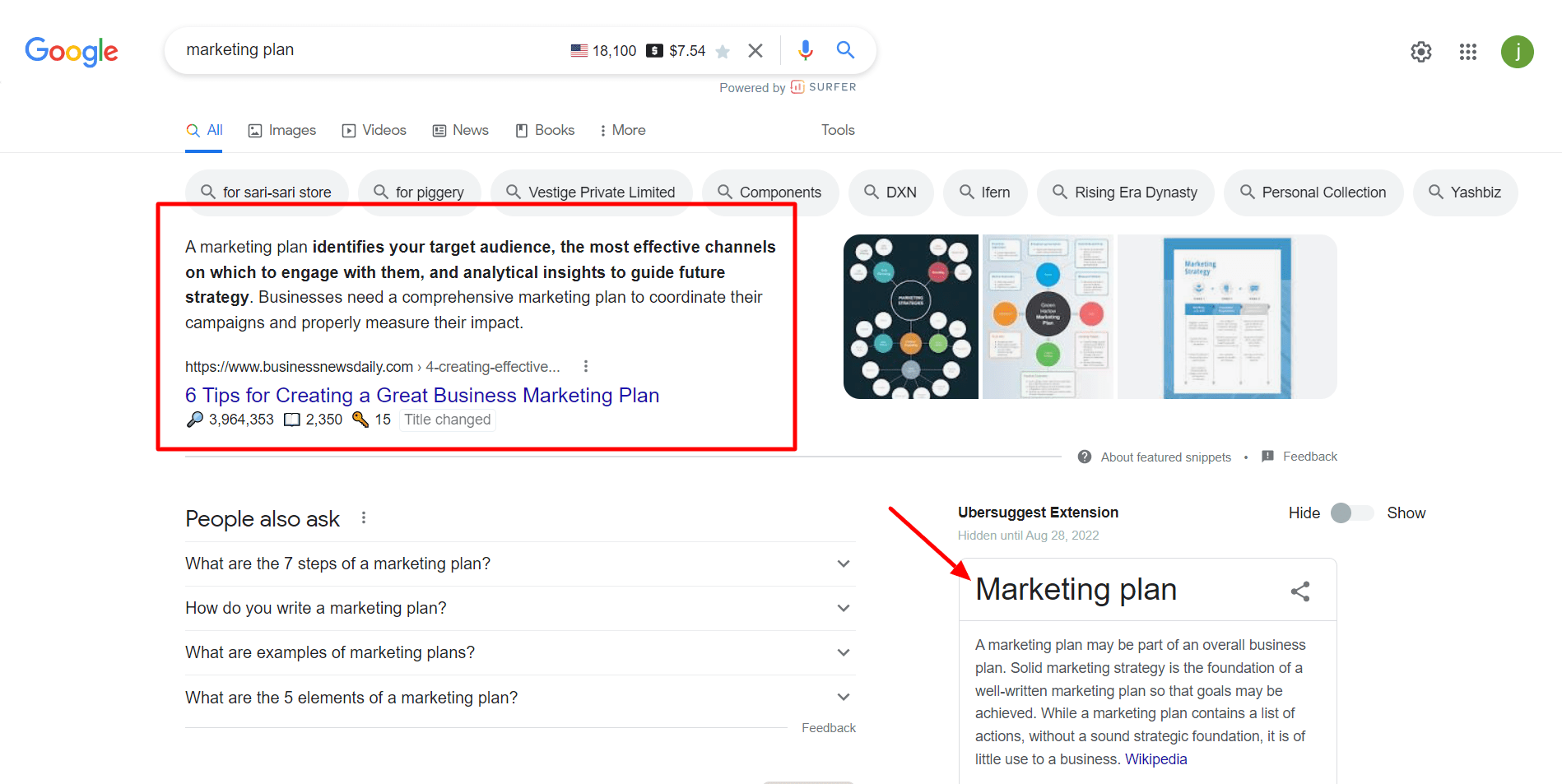Click the Hide label of Ubersuggest toggle

[1304, 513]
